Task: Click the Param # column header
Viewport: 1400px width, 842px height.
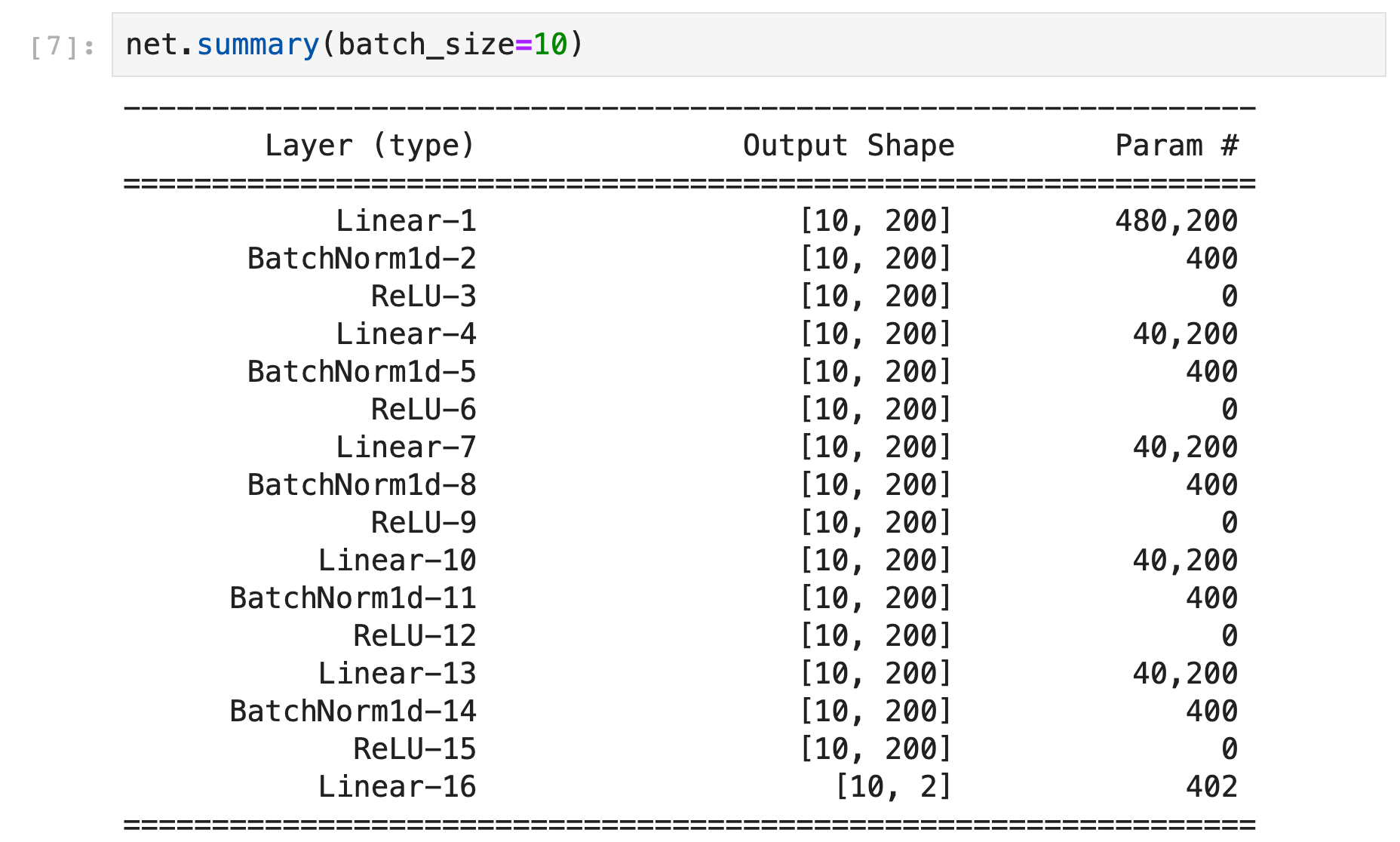Action: point(1176,146)
